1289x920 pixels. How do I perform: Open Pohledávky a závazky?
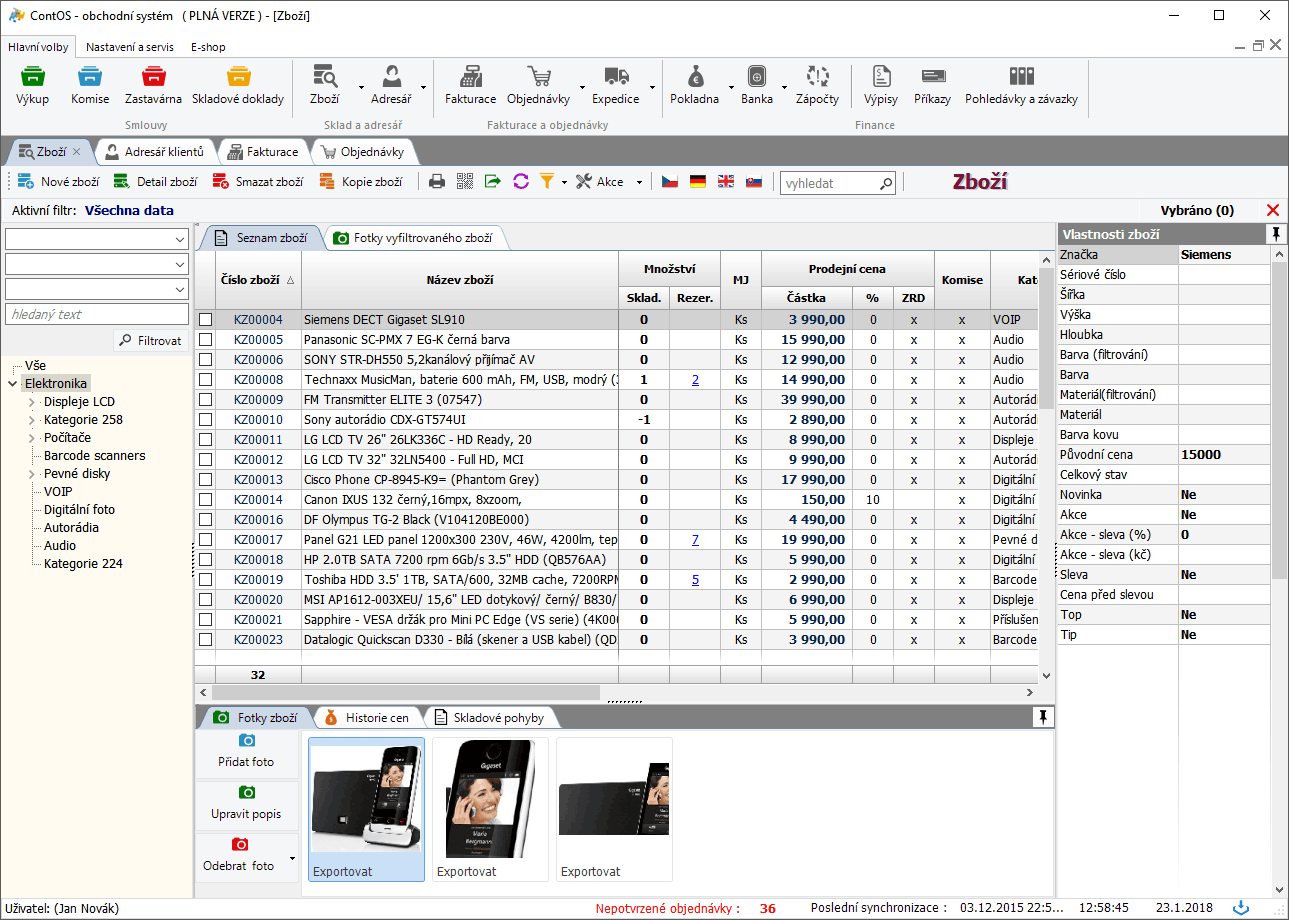(1021, 85)
